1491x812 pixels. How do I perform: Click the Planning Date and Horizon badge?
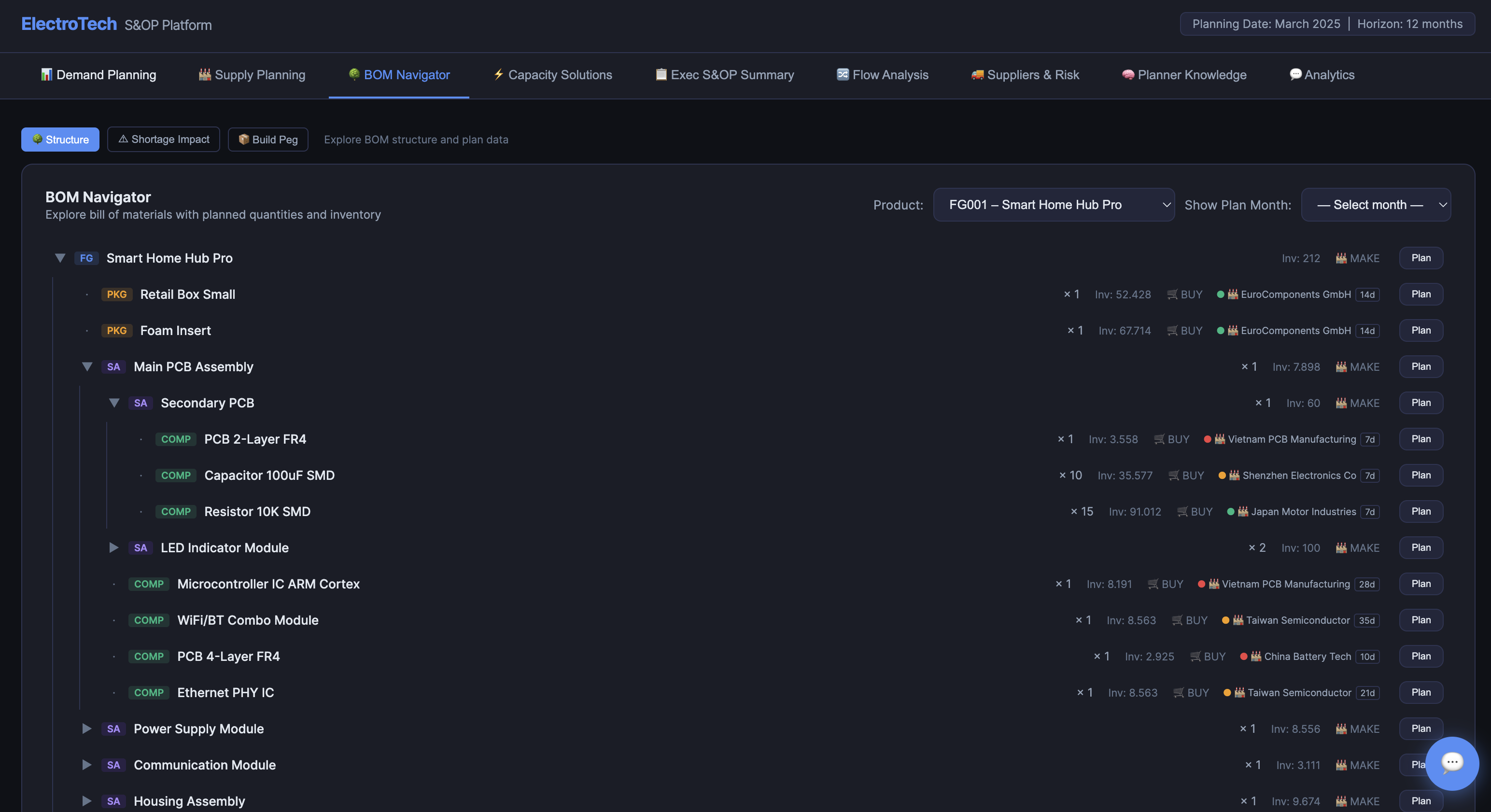(1327, 24)
